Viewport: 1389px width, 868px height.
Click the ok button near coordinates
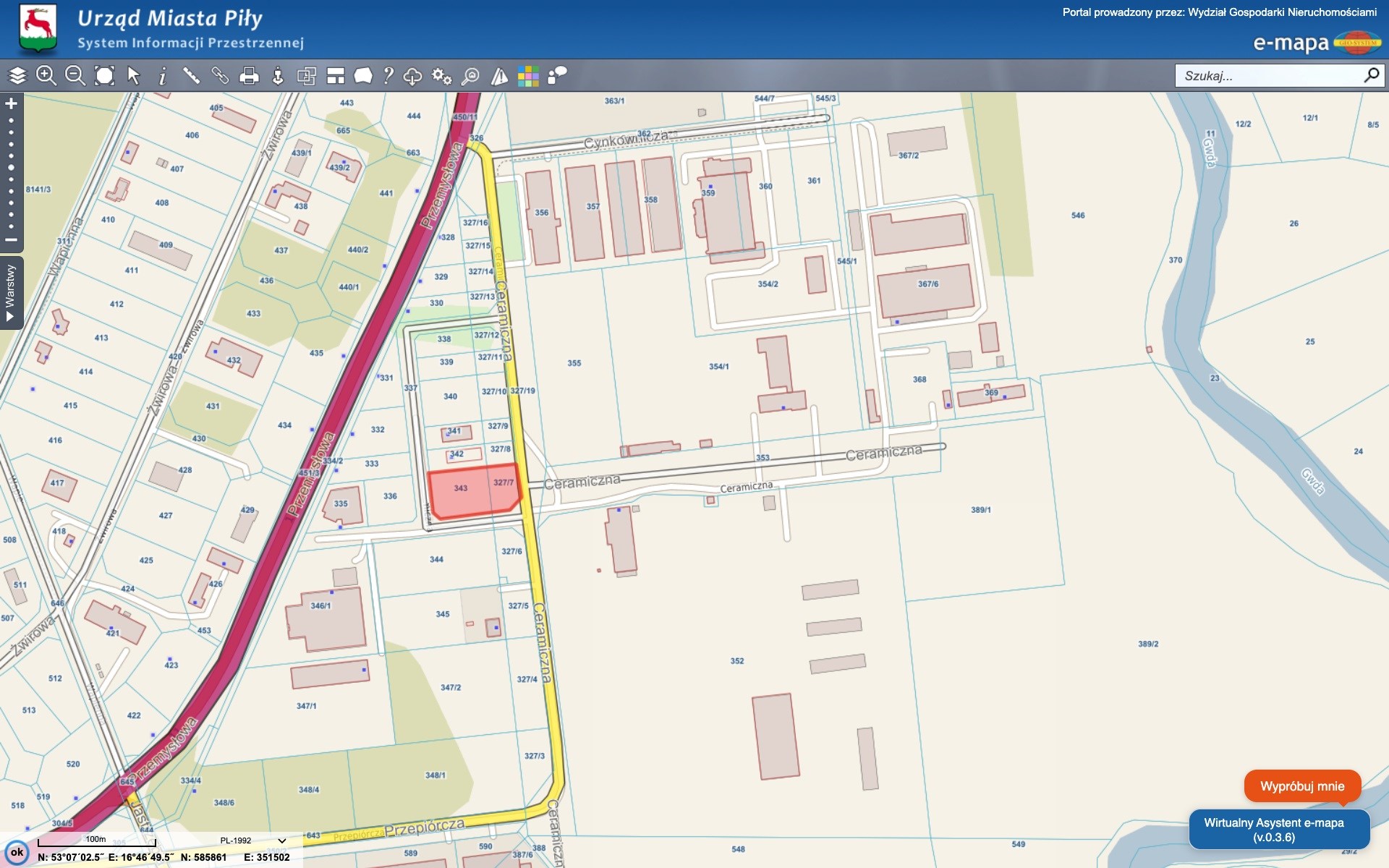pyautogui.click(x=17, y=852)
